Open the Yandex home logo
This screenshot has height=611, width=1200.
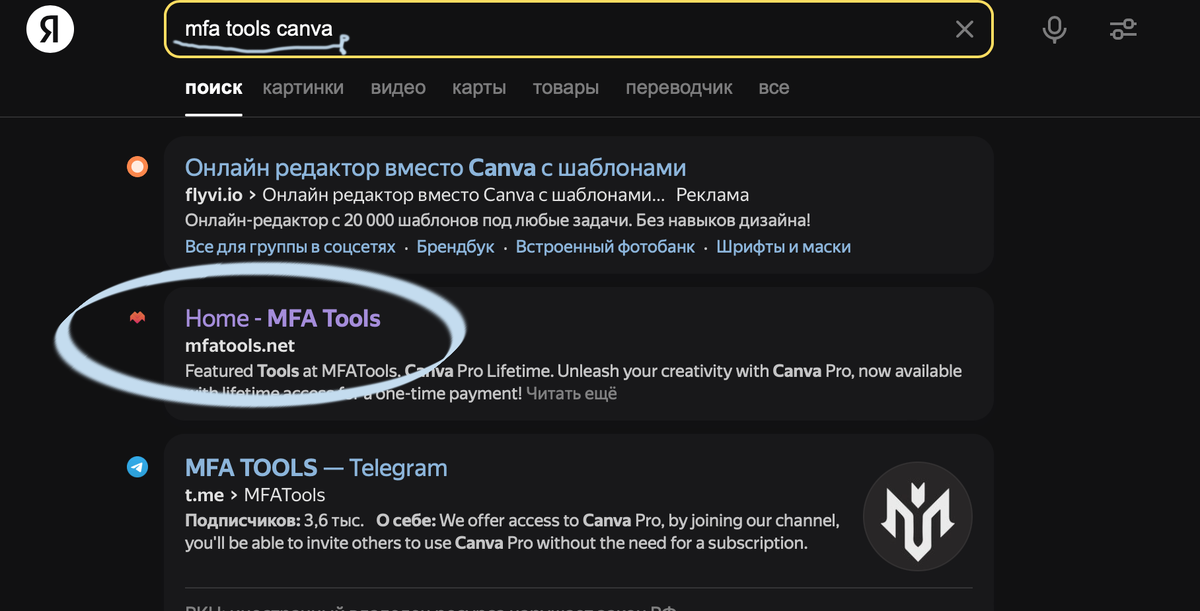click(50, 30)
